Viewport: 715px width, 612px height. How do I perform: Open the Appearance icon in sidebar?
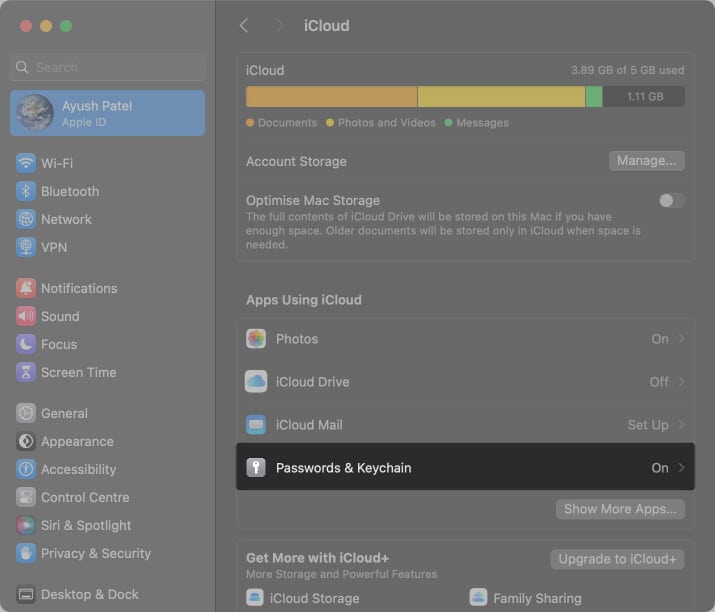click(26, 441)
